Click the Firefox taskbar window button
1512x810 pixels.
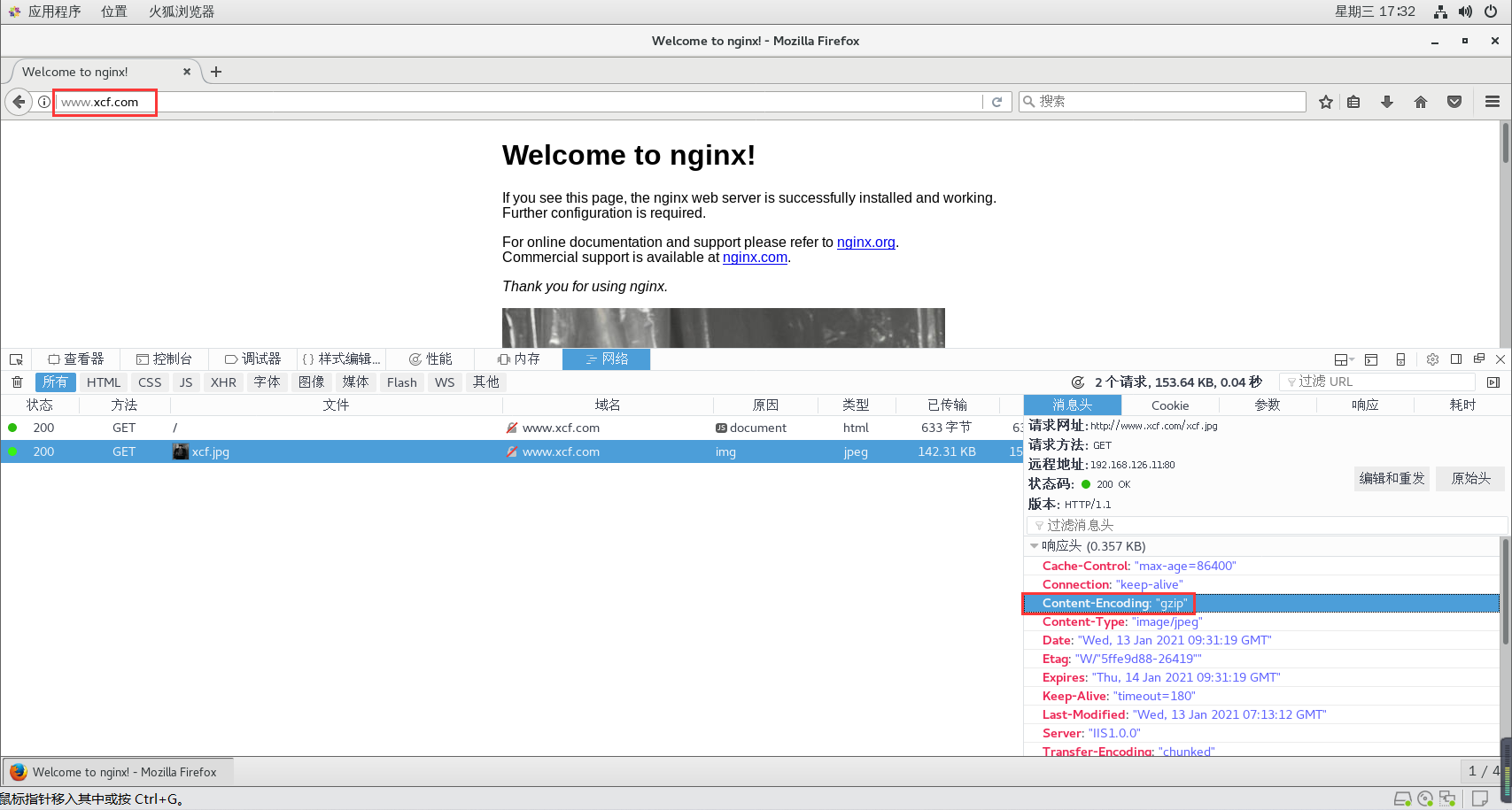118,772
